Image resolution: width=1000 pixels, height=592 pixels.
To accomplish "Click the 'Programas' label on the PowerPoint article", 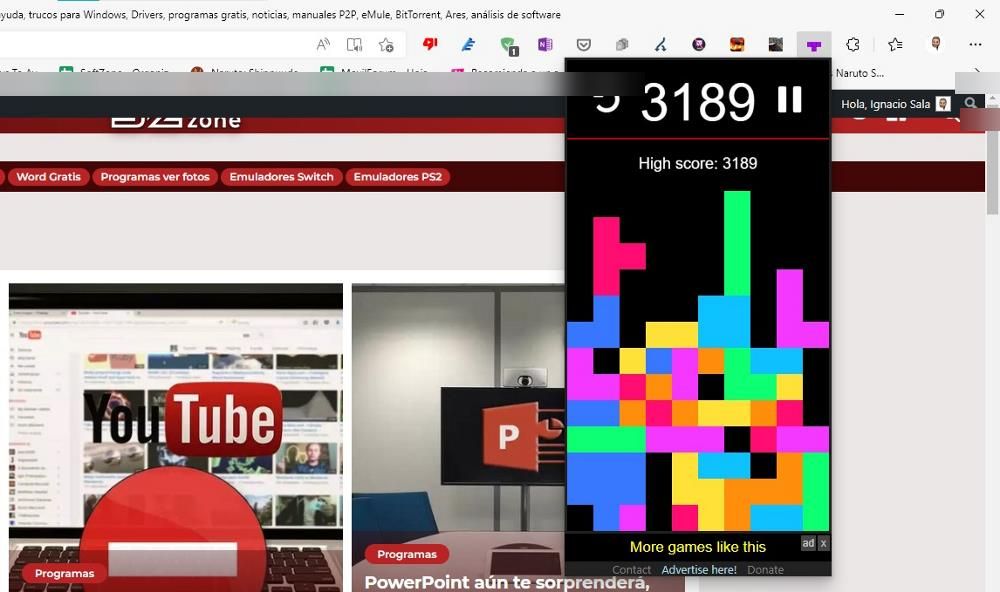I will click(407, 554).
